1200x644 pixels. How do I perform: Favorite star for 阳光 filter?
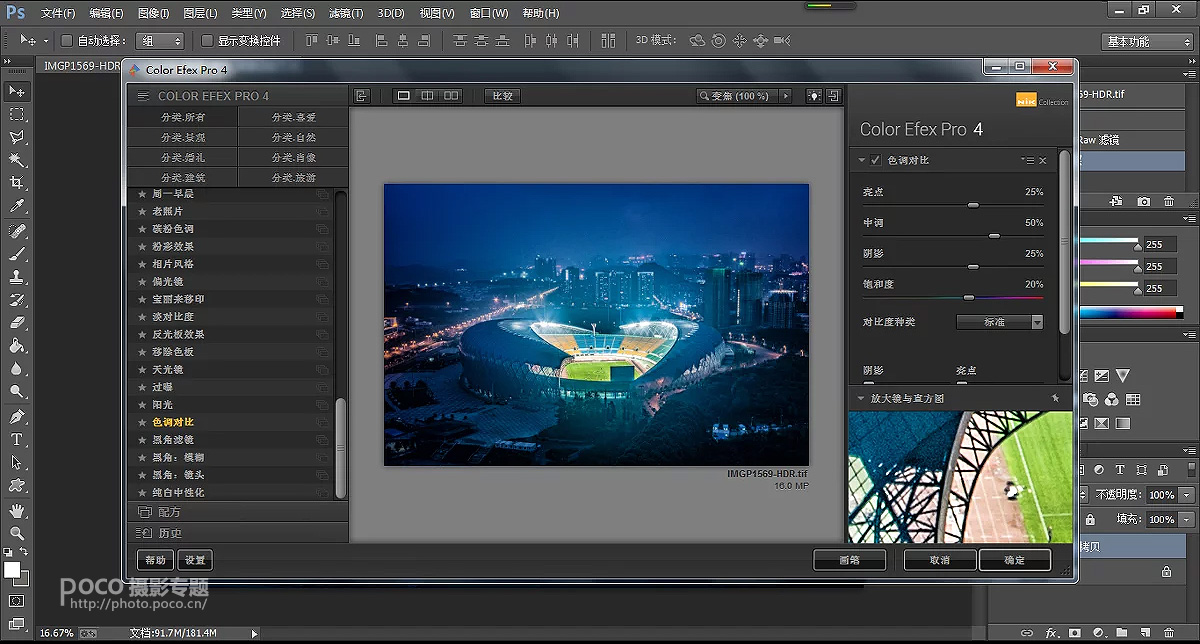coord(142,405)
